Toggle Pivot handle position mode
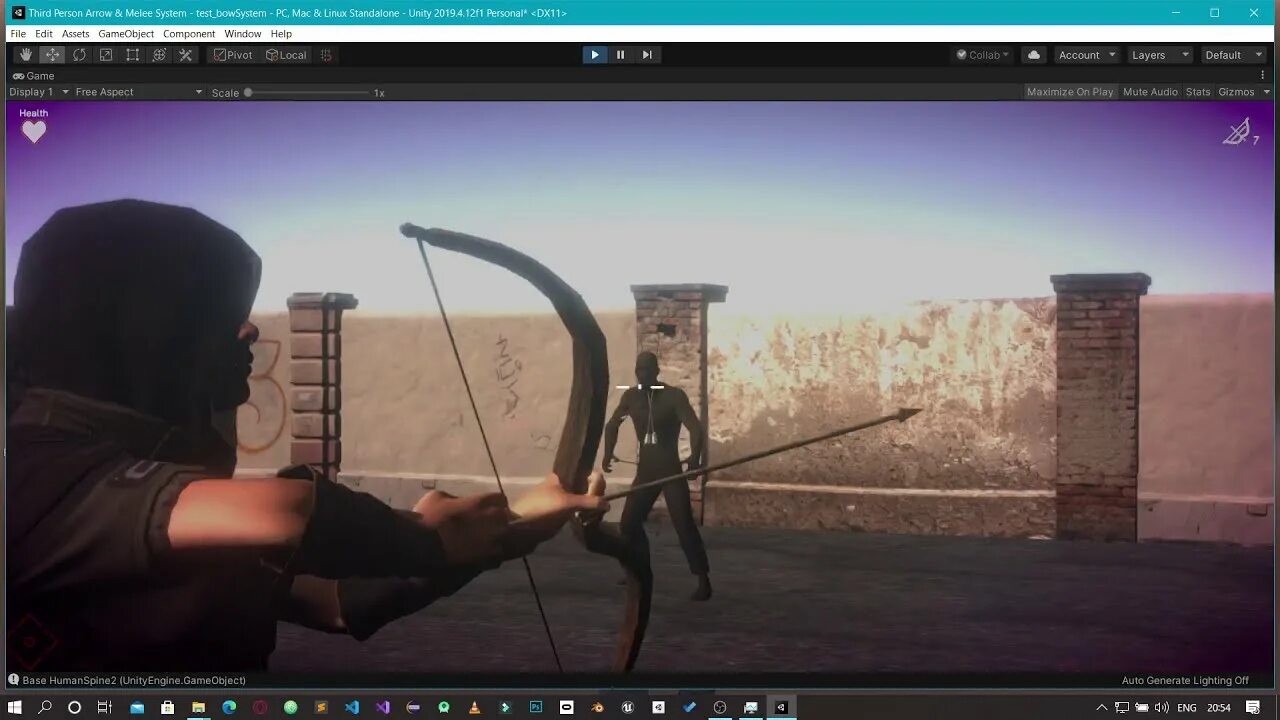This screenshot has width=1280, height=720. 232,55
